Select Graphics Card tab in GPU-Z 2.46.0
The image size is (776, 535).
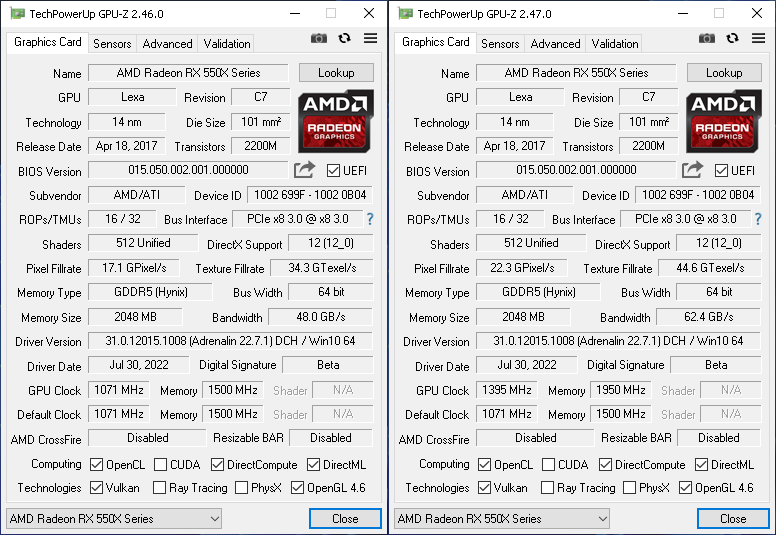[48, 42]
